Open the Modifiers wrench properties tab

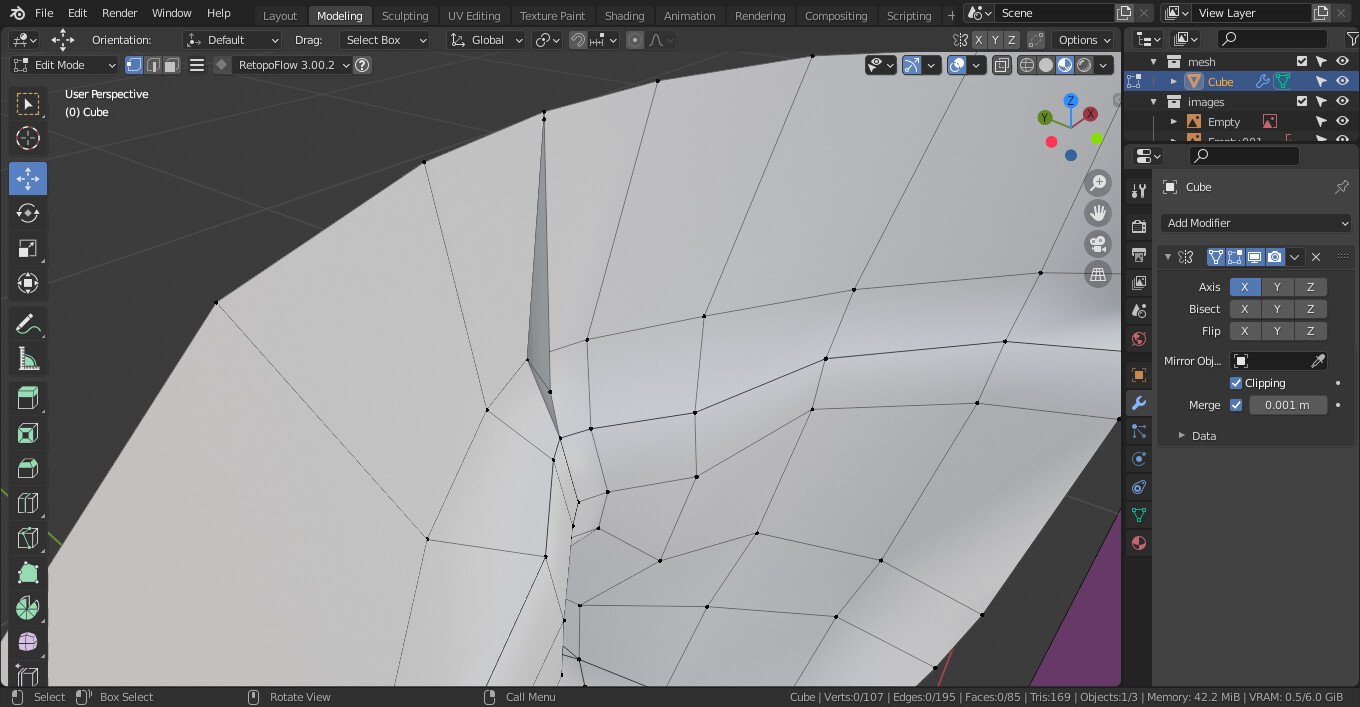pos(1138,403)
